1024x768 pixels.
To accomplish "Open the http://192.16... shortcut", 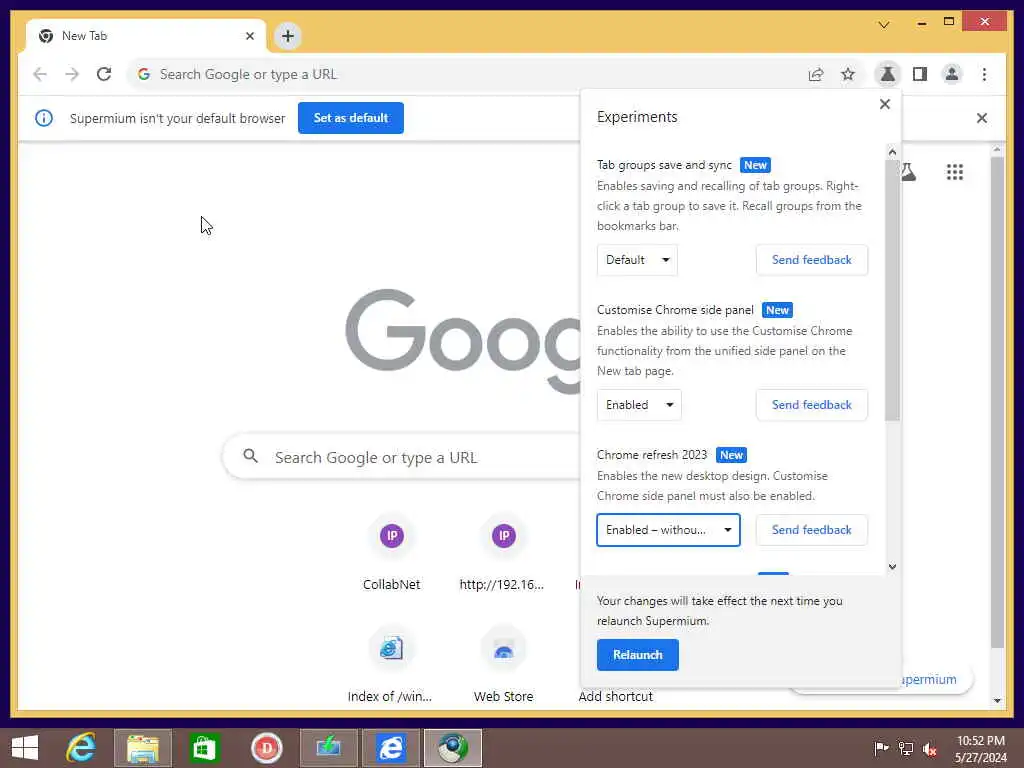I will tap(503, 552).
